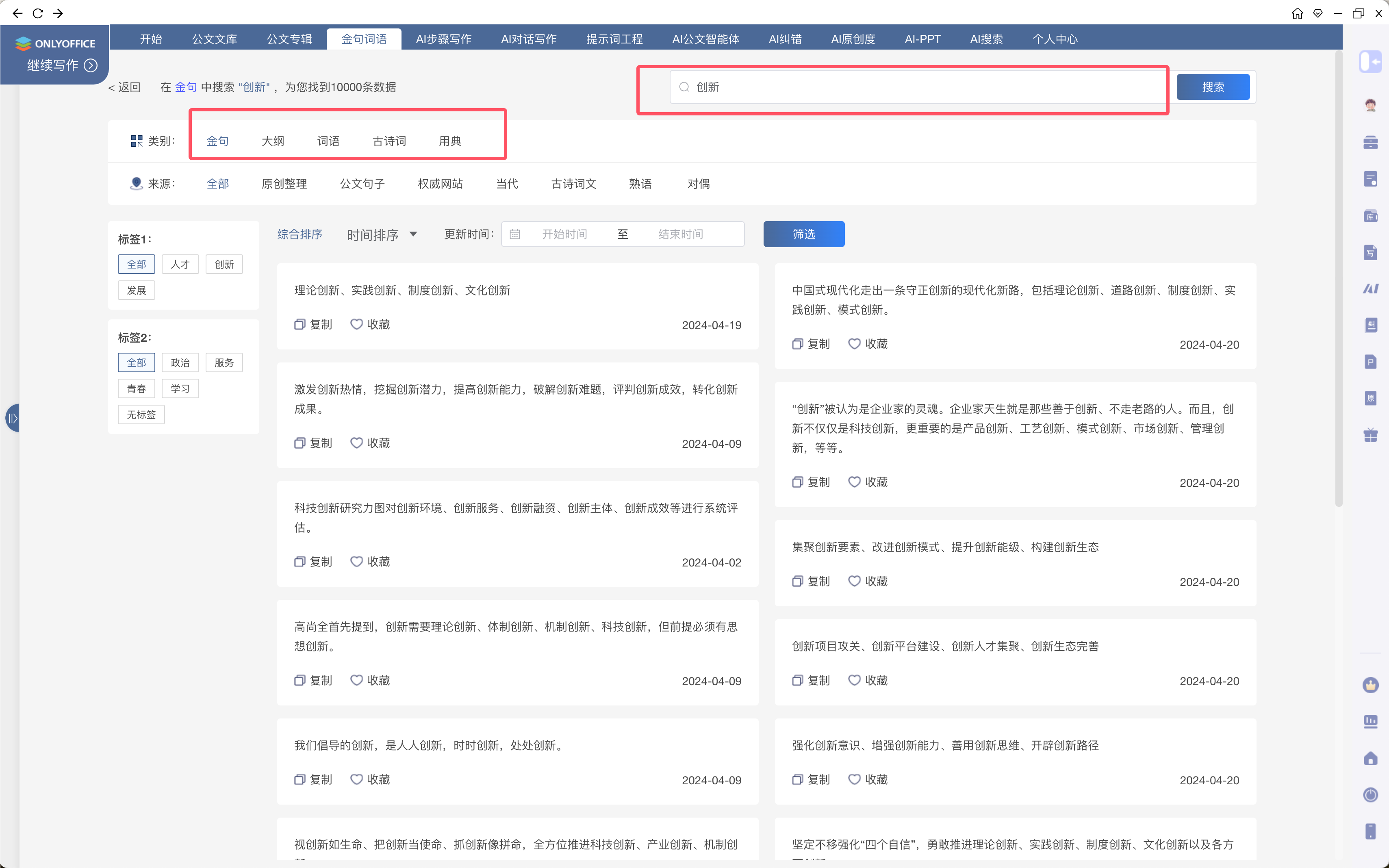Open the 纠 error-correction sidebar icon

(x=1370, y=325)
